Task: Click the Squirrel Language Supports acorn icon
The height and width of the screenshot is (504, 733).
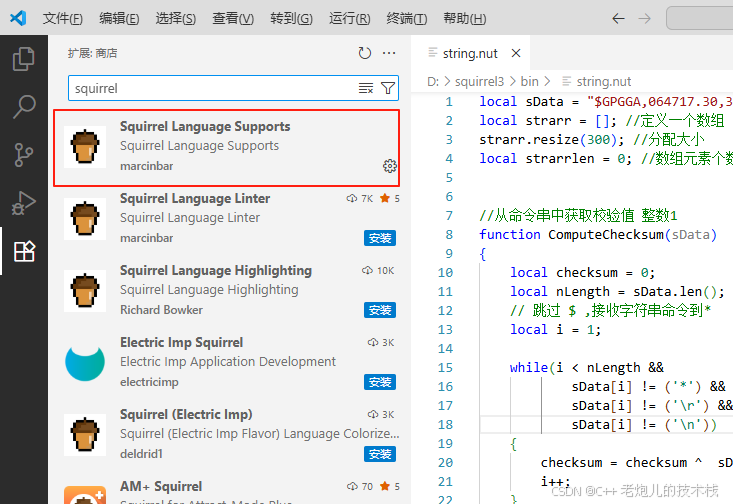Action: coord(85,147)
